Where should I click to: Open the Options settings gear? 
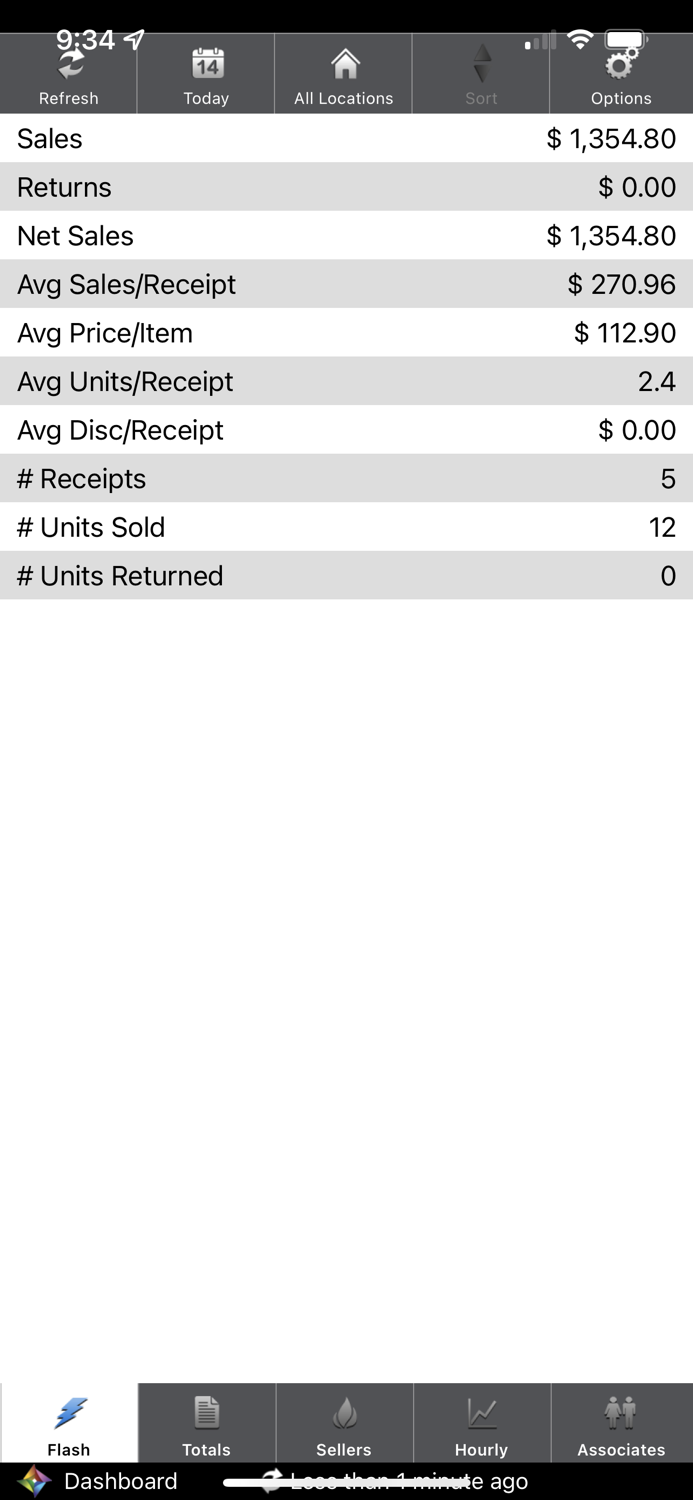(x=620, y=73)
